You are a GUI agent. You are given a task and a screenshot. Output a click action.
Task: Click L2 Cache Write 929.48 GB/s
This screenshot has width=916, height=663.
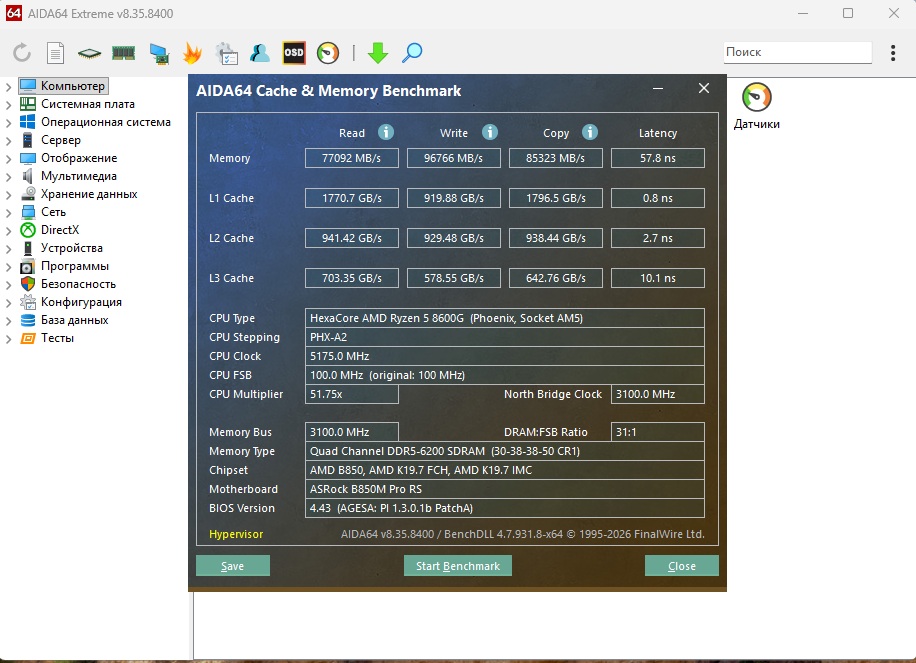453,238
